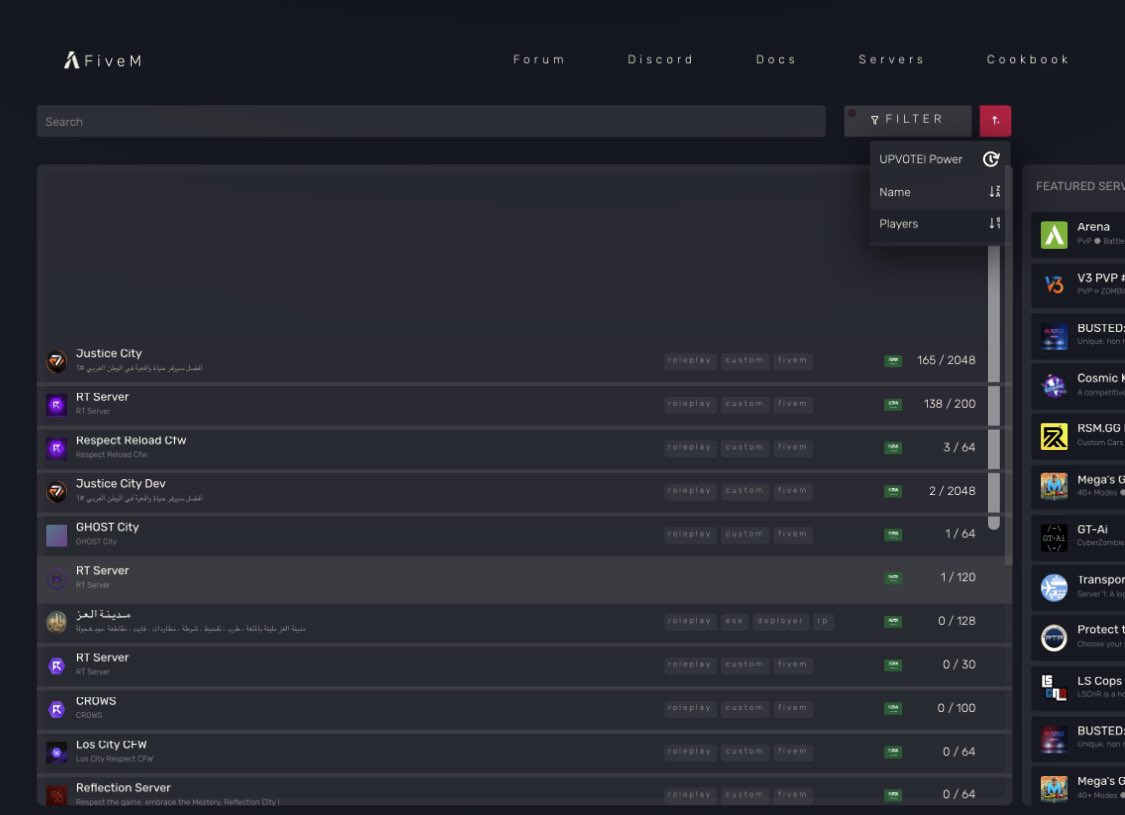Screen dimensions: 1125x815
Task: Sort servers by UPVOTE! Power
Action: pos(940,159)
